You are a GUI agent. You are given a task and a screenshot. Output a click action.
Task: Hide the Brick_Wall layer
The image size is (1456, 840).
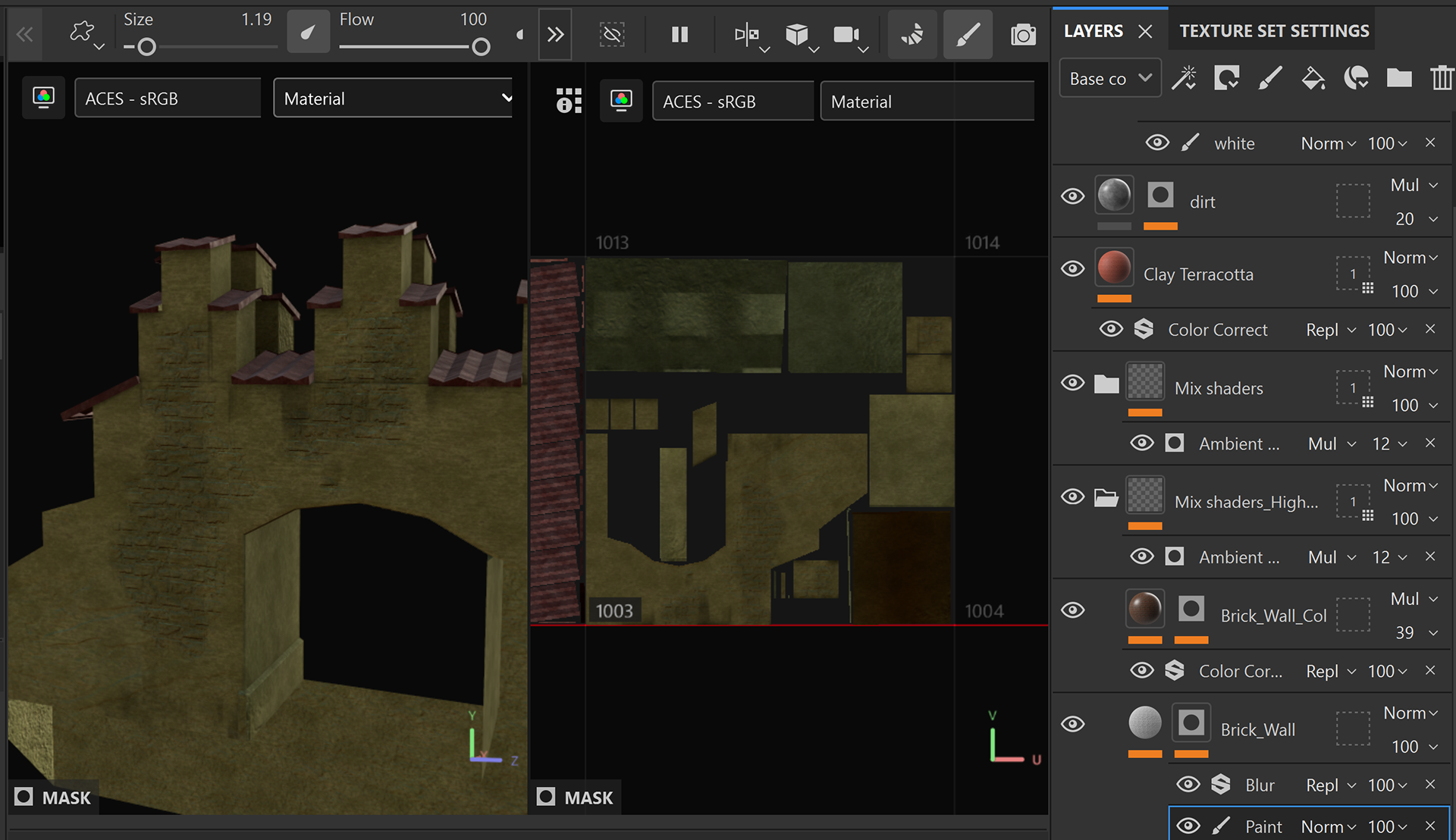(1072, 724)
